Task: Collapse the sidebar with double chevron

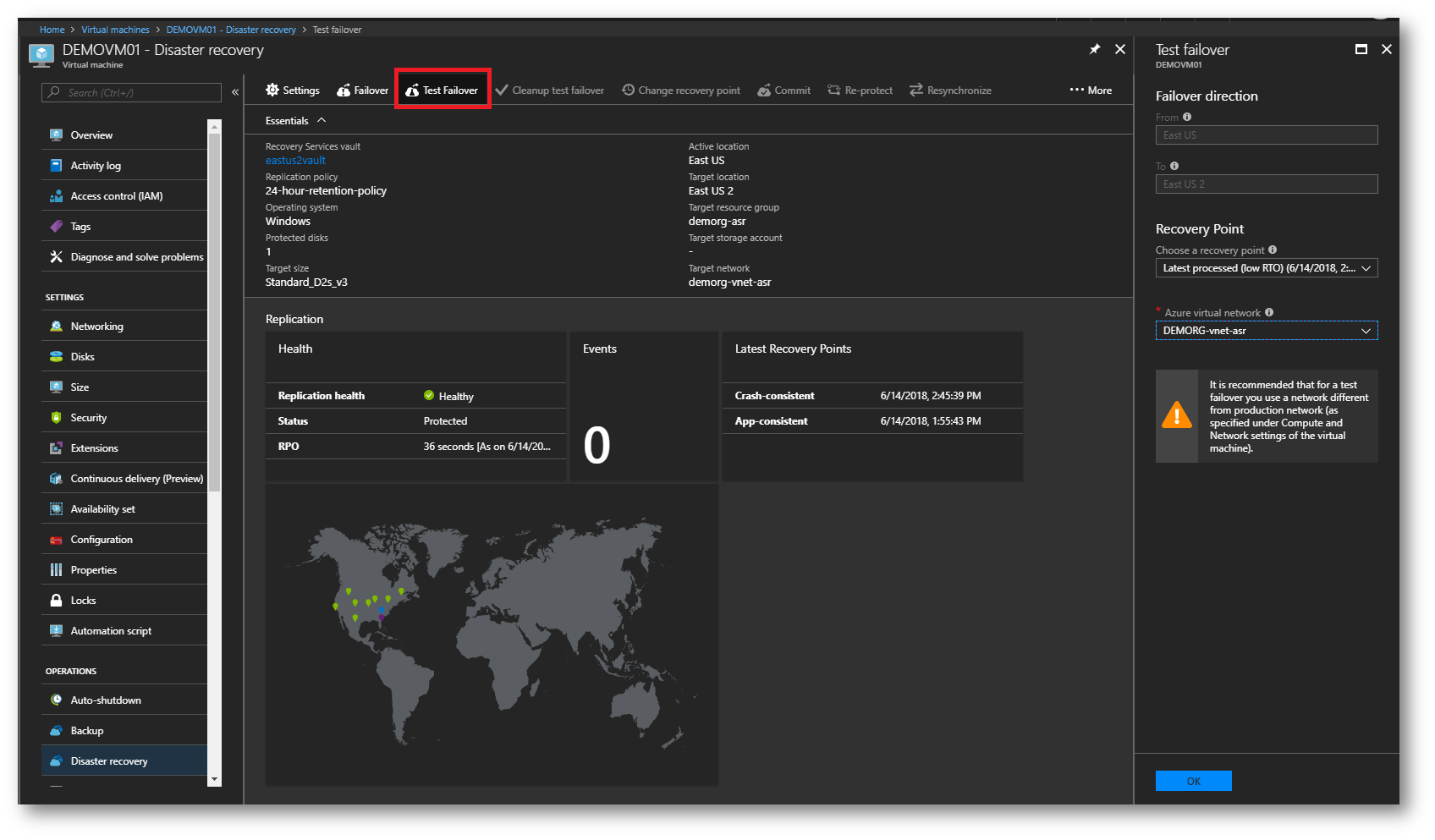Action: pyautogui.click(x=235, y=92)
